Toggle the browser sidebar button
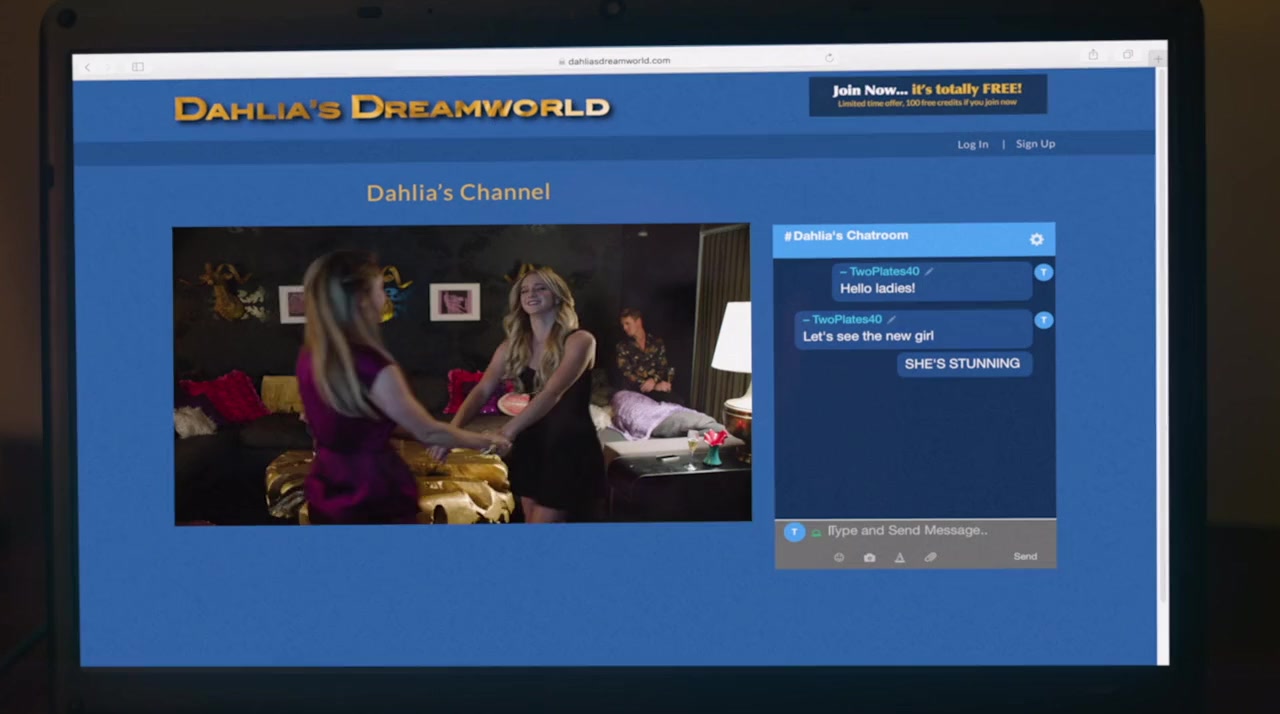 point(138,67)
